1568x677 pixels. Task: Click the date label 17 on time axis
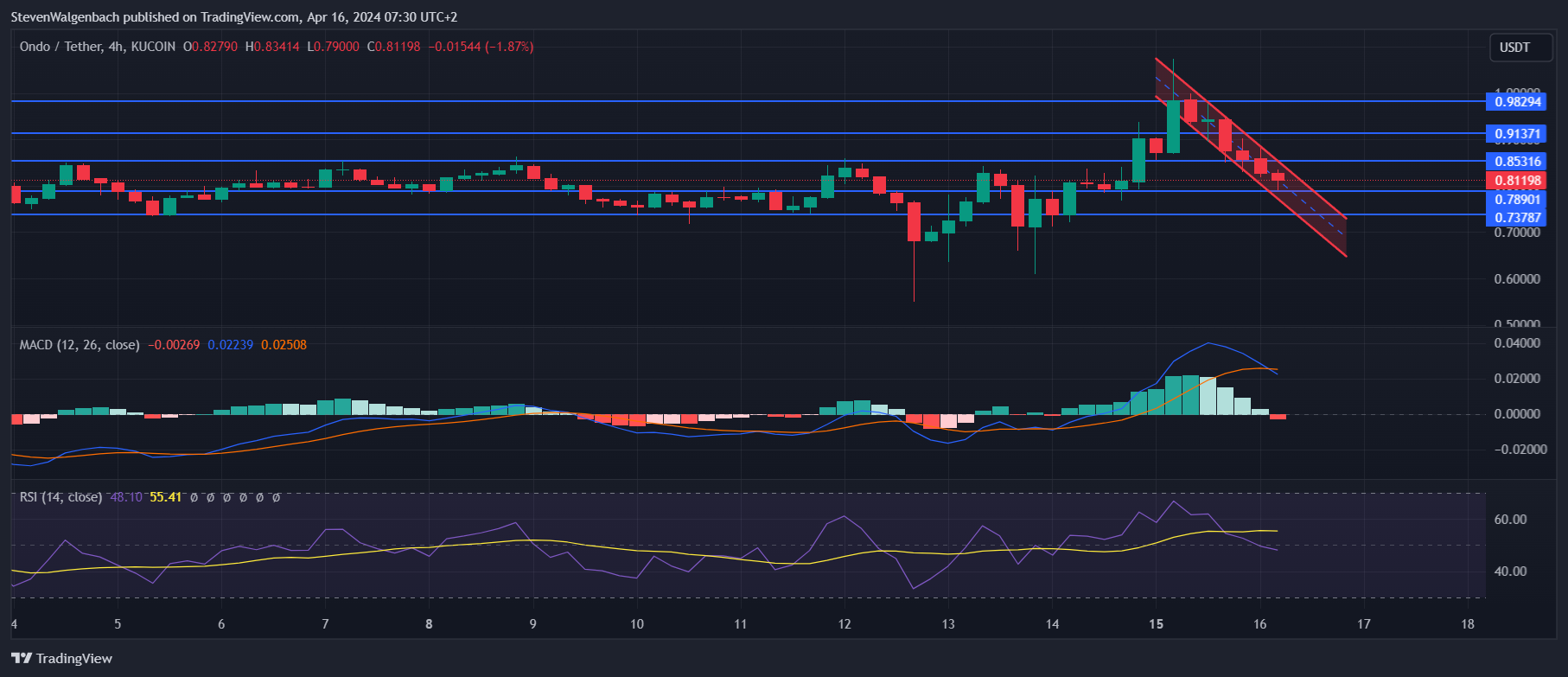click(x=1364, y=624)
